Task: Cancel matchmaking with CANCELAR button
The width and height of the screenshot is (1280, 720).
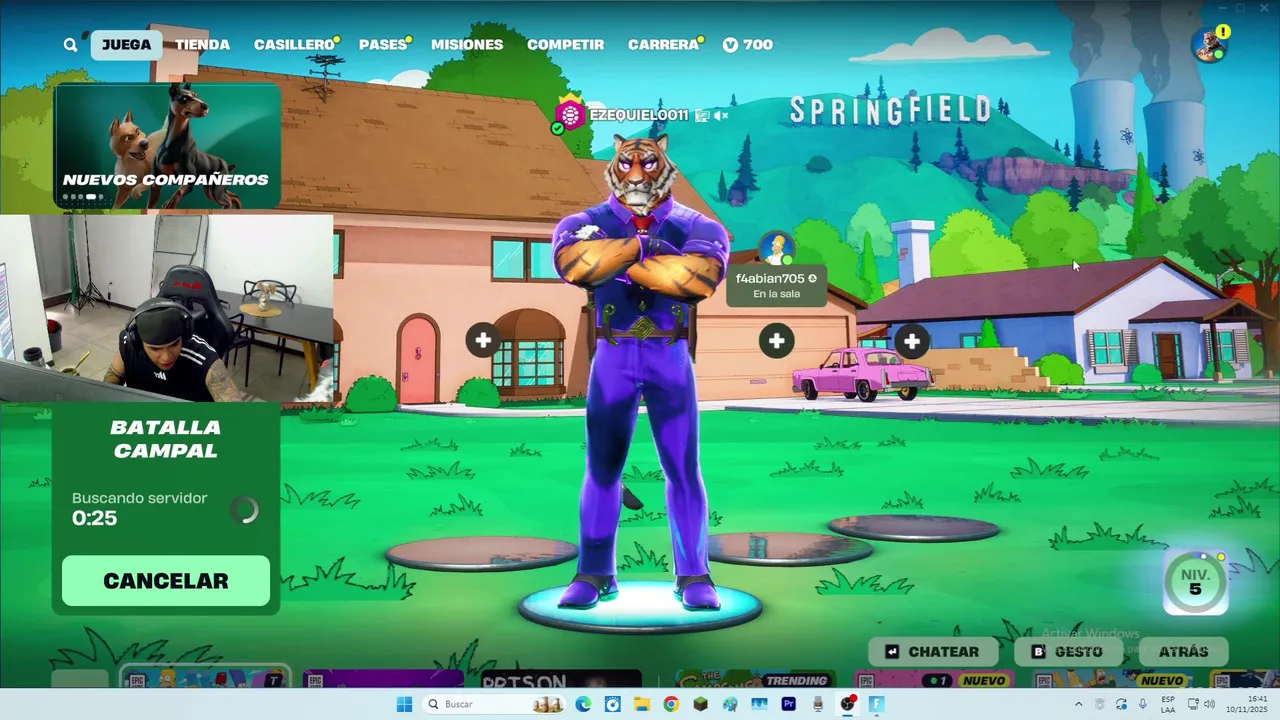Action: pos(166,581)
